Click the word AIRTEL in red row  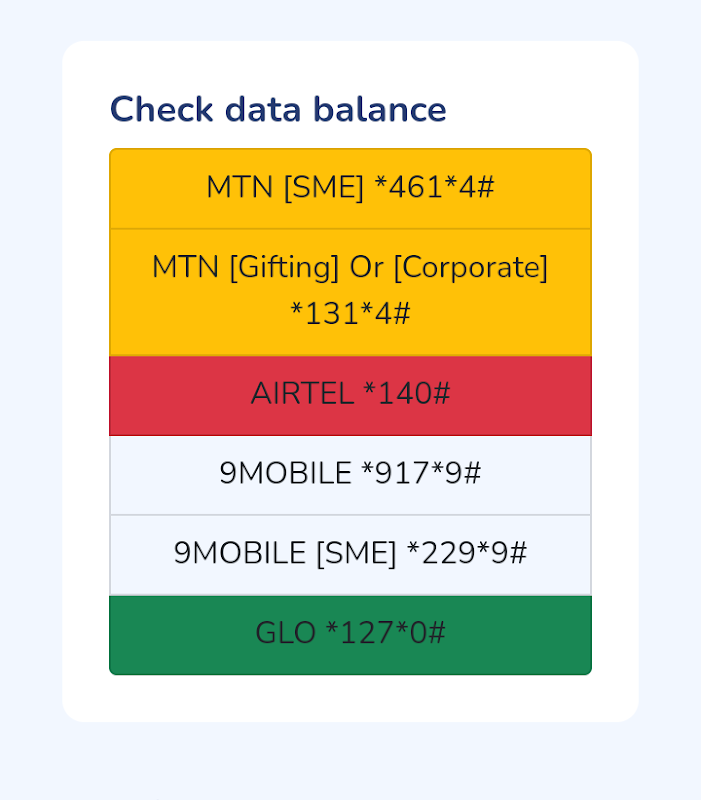pyautogui.click(x=303, y=393)
